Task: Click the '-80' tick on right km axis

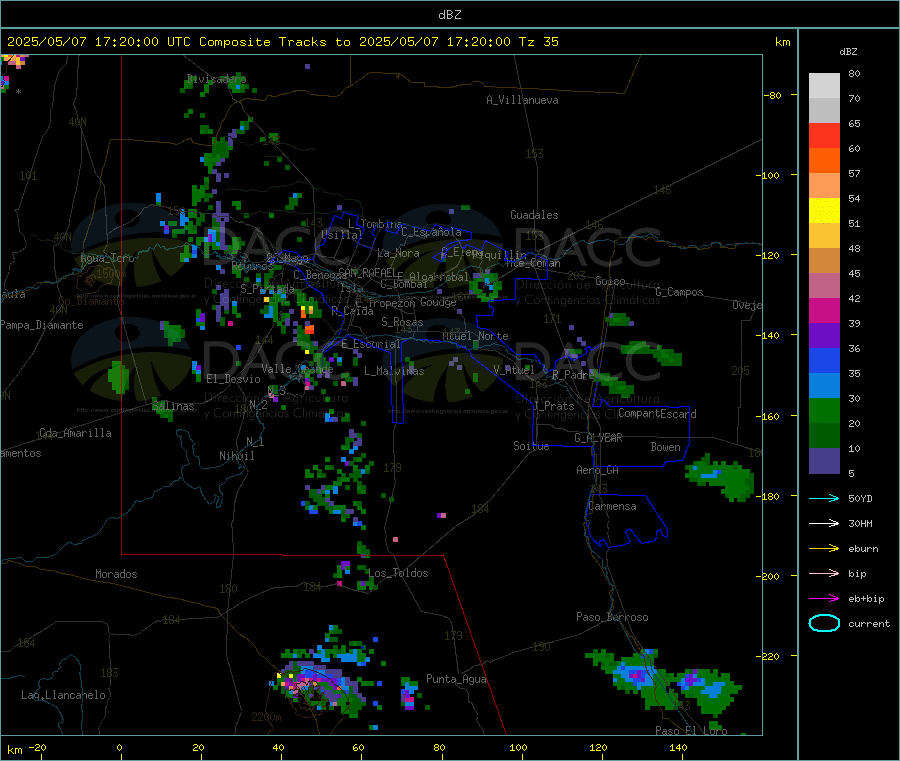Action: pyautogui.click(x=773, y=95)
